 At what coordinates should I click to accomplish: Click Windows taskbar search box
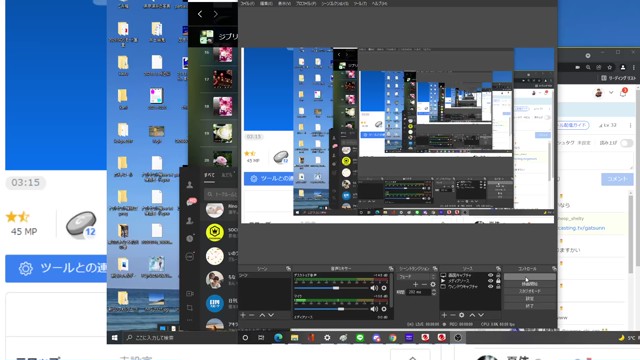click(x=180, y=338)
